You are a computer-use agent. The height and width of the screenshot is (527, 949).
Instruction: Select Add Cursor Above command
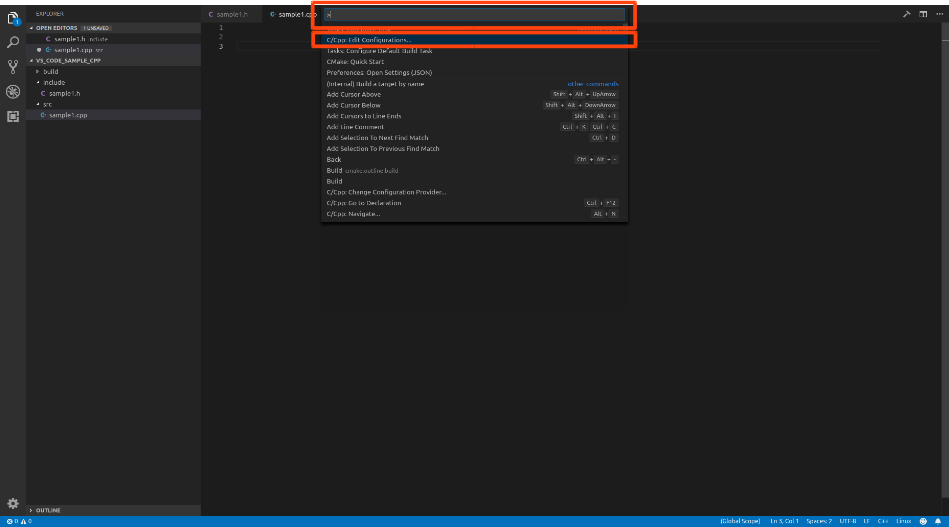[x=474, y=94]
